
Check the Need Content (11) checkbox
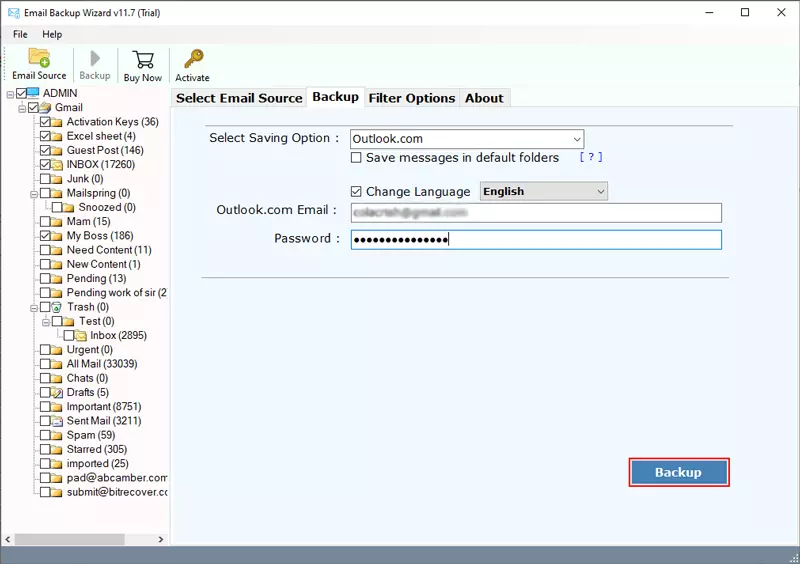[x=45, y=250]
